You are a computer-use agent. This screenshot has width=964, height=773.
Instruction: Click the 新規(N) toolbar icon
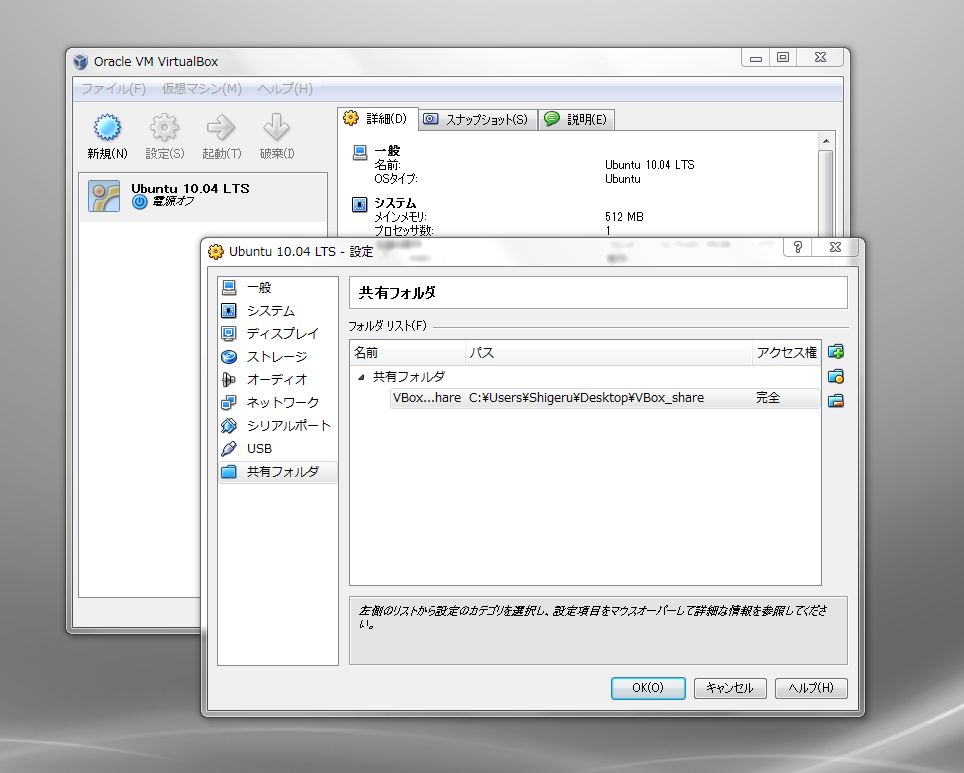(x=107, y=127)
